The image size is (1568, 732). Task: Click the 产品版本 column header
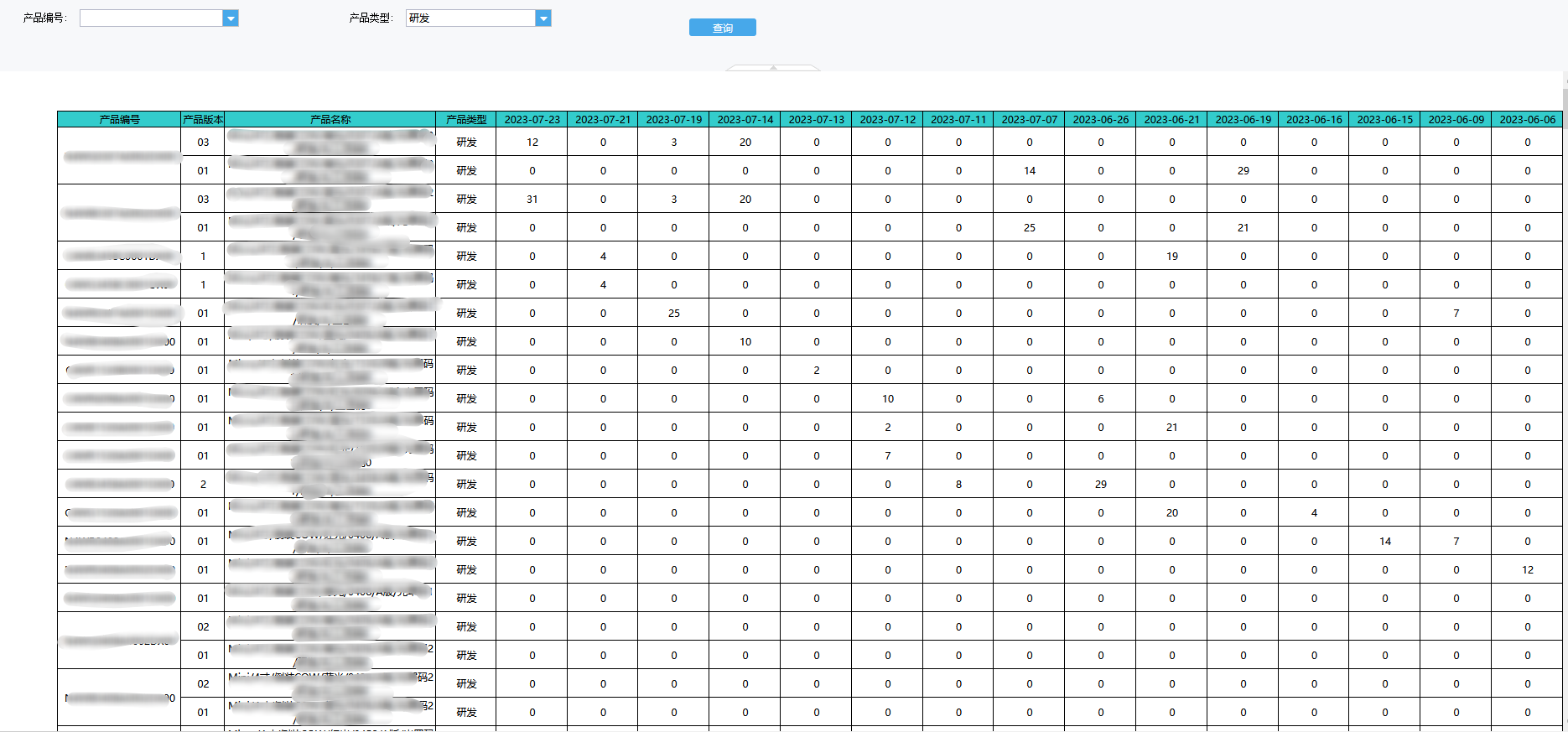point(203,119)
